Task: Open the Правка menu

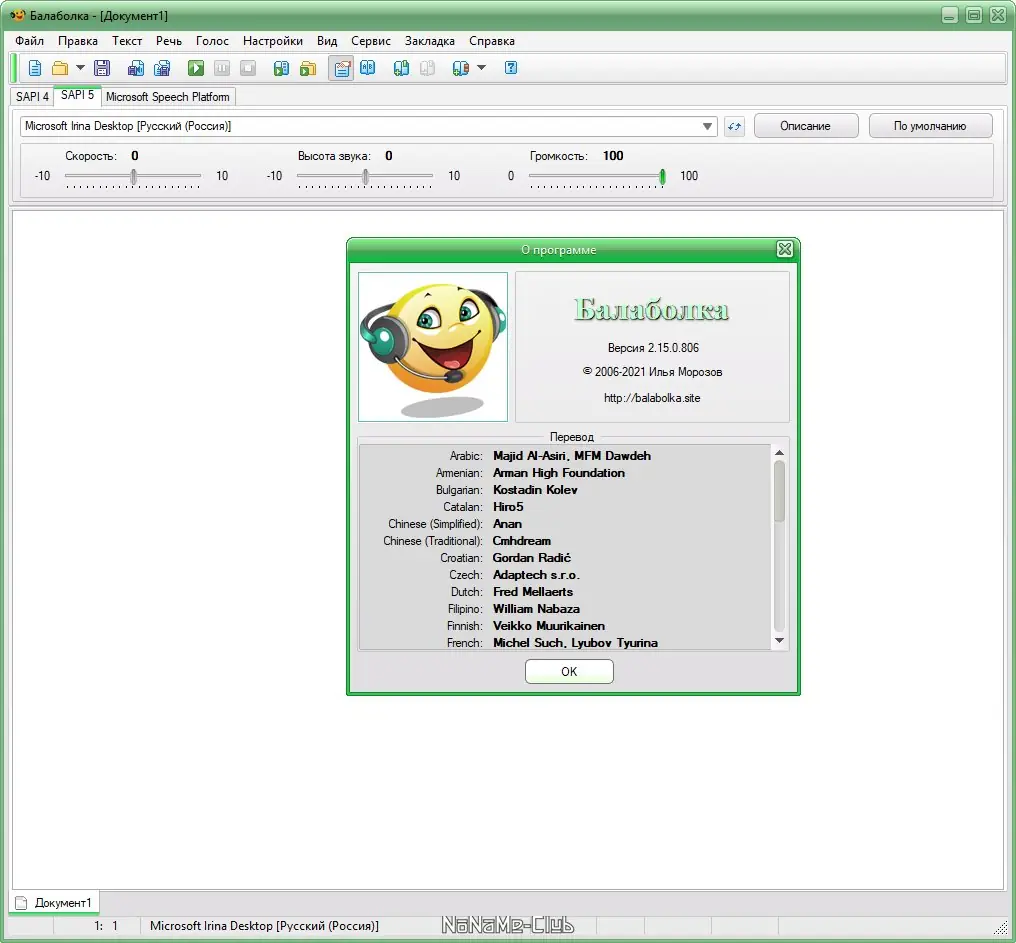Action: (78, 41)
